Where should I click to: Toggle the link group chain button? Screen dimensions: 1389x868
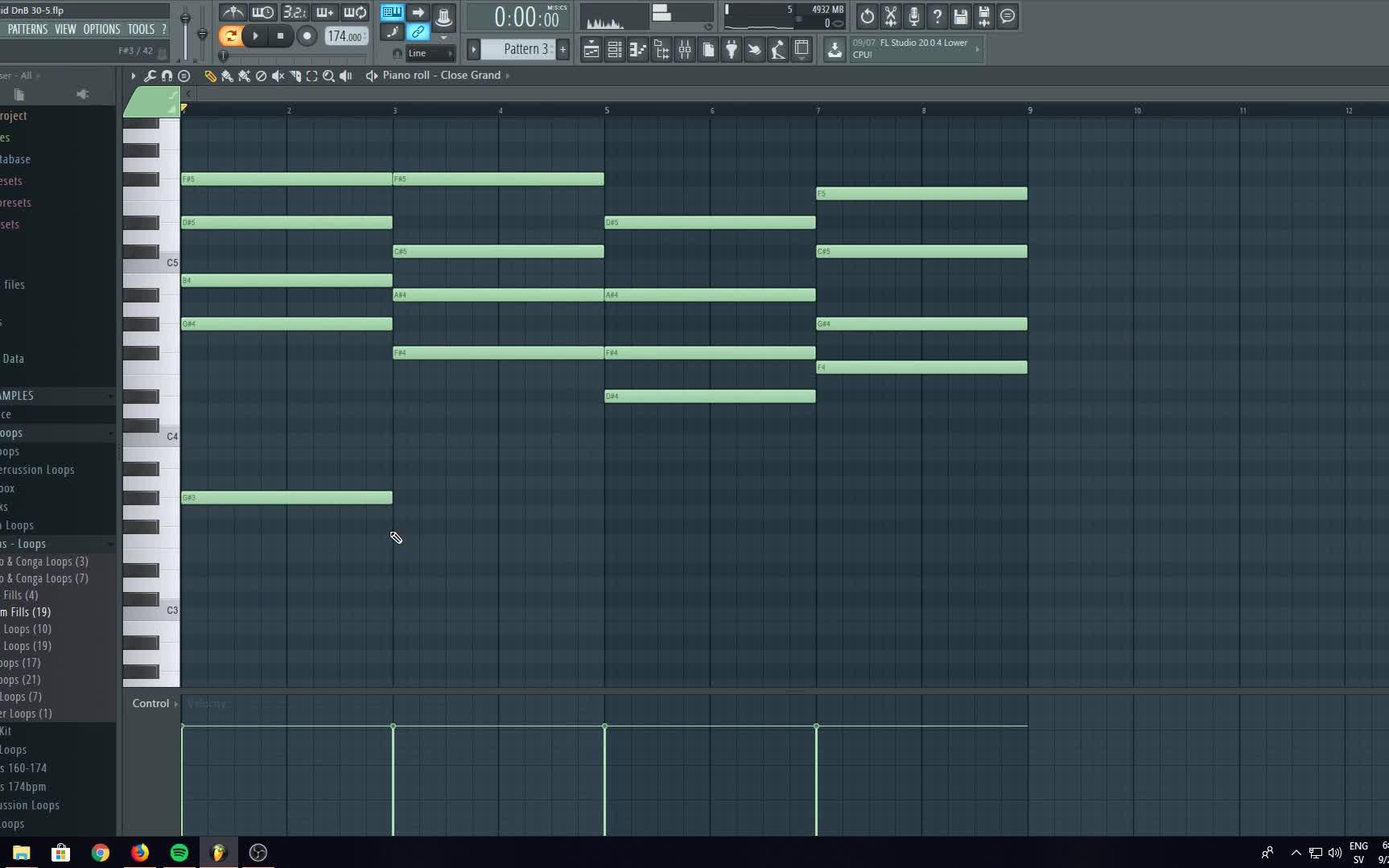coord(418,32)
